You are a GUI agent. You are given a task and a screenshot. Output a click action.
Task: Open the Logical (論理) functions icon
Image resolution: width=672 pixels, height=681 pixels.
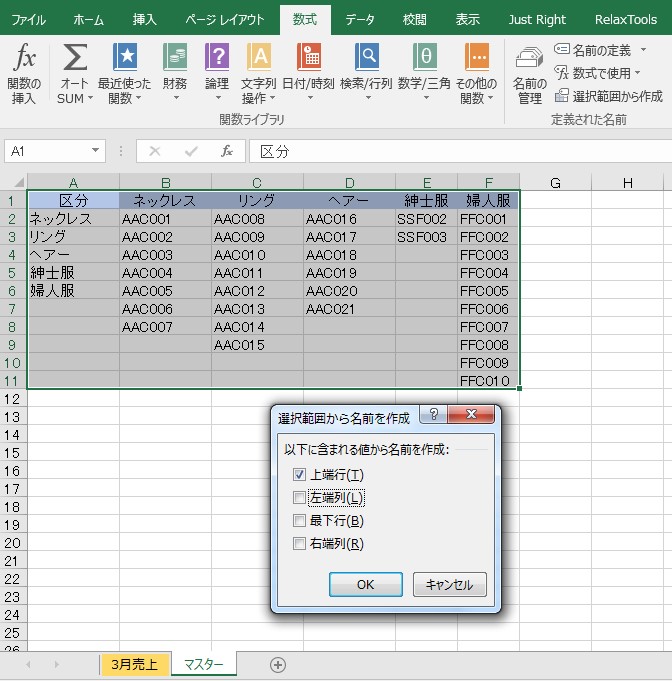pyautogui.click(x=217, y=57)
